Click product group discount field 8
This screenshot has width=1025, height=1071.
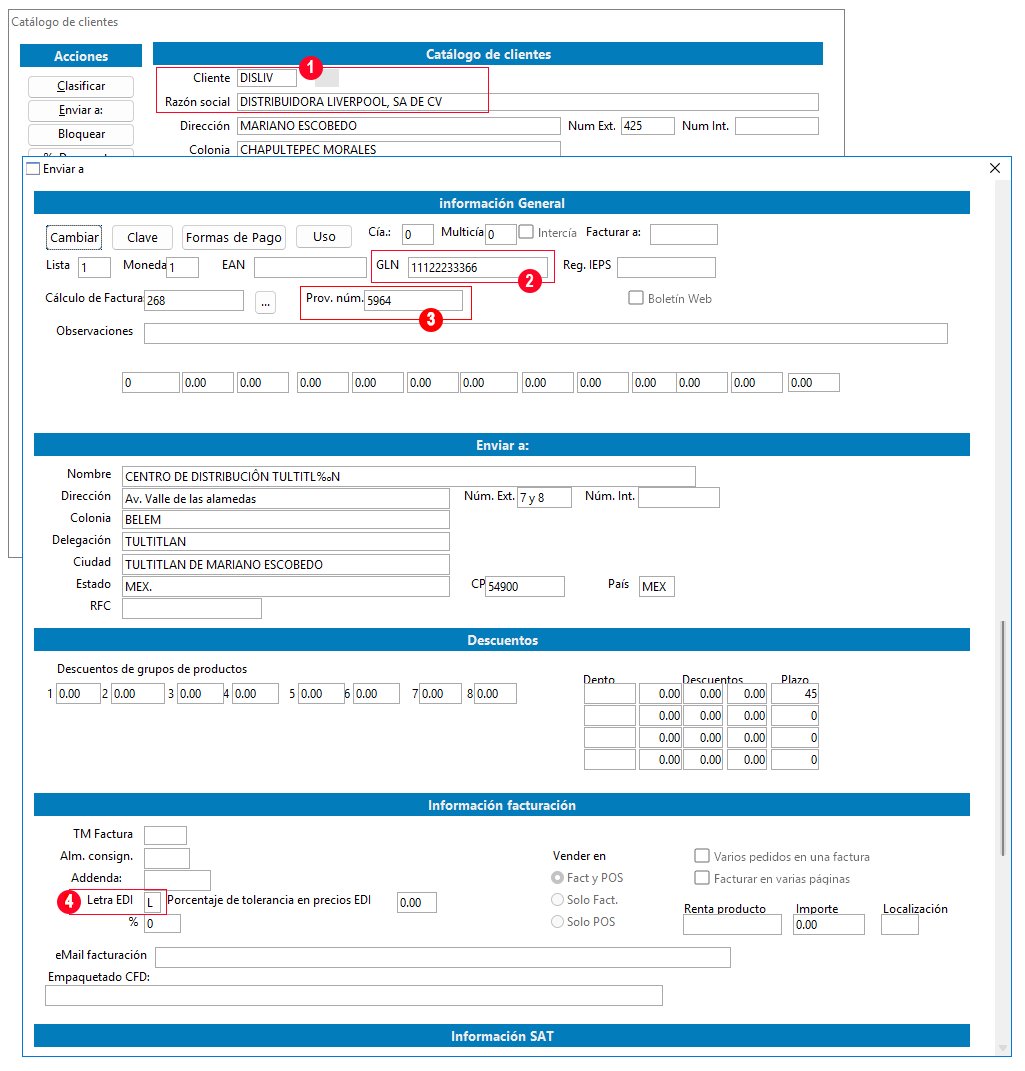click(x=495, y=693)
